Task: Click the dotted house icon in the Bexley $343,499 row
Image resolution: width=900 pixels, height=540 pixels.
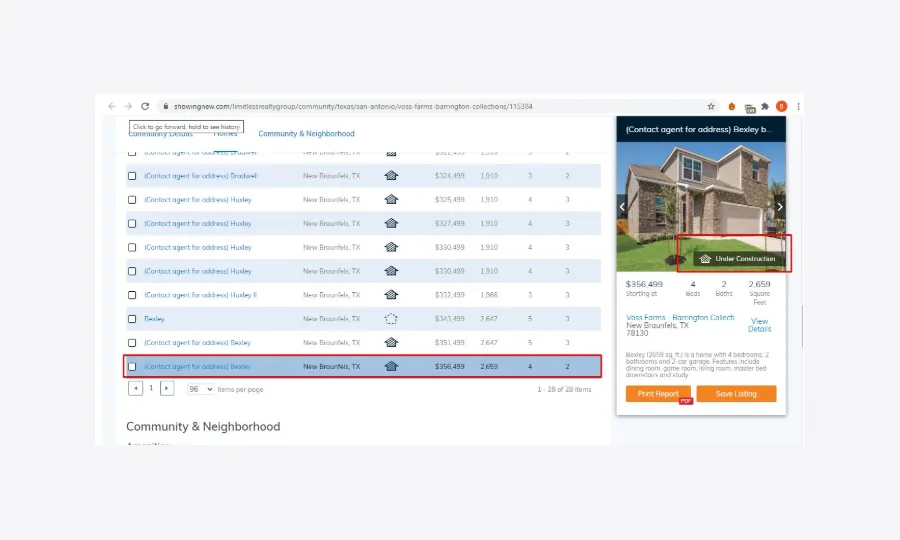Action: pos(391,318)
